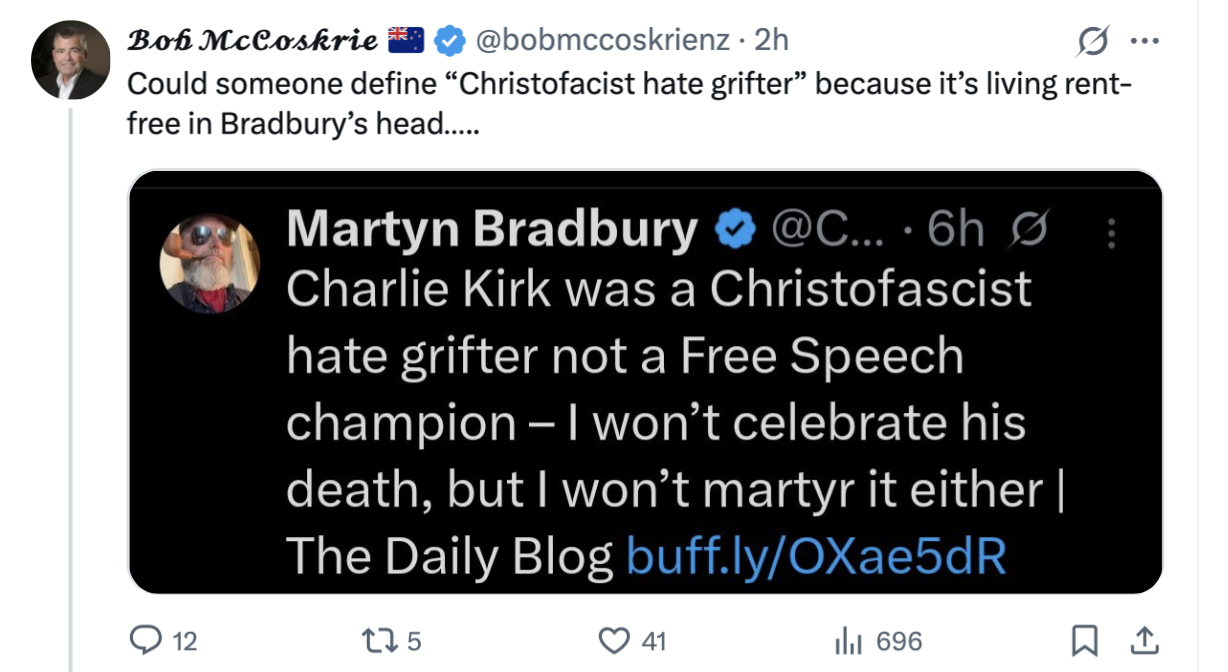
Task: Click the Grok circle-slash icon beside timestamp
Action: click(x=1092, y=41)
